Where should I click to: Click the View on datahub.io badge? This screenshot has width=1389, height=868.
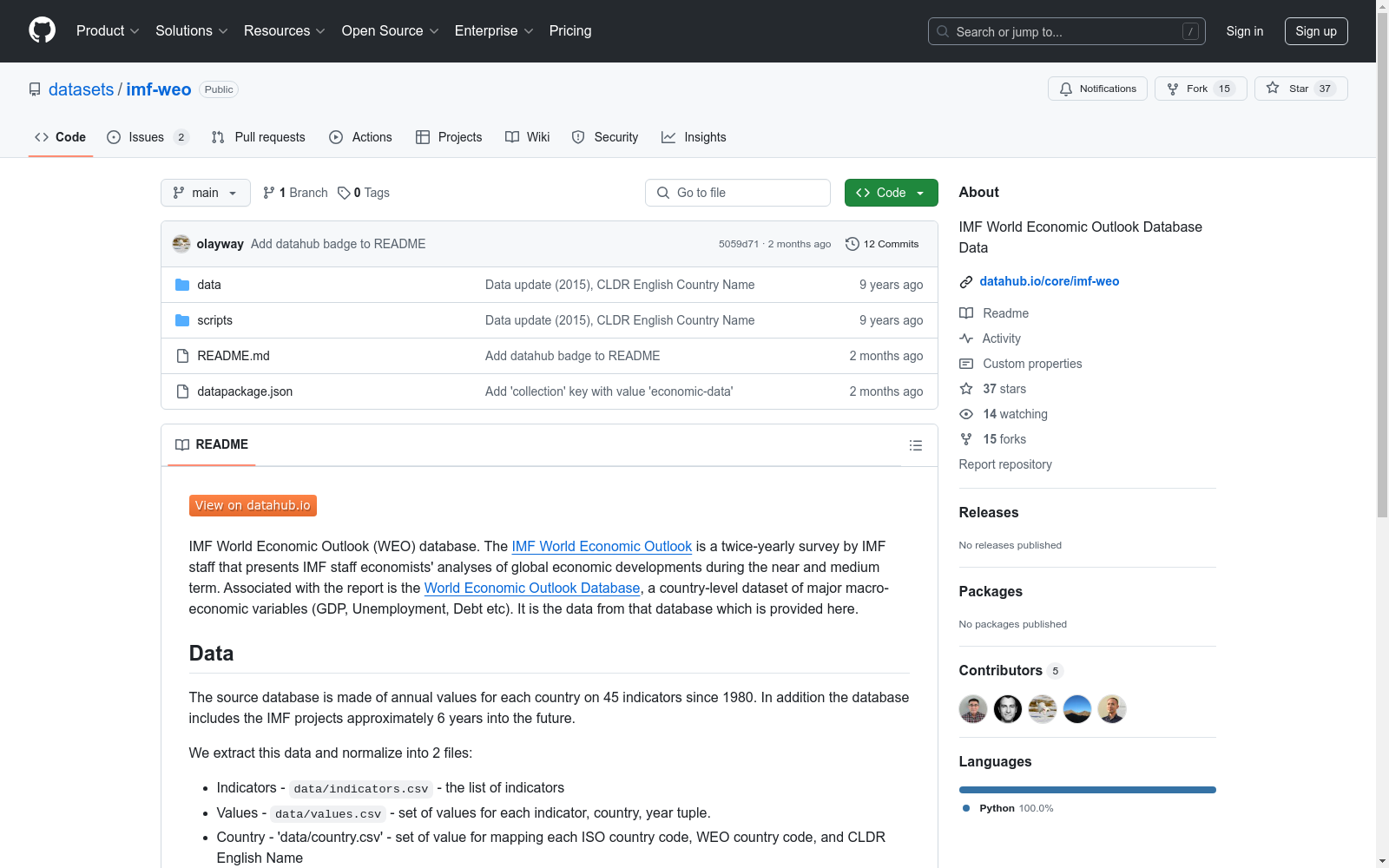tap(253, 505)
